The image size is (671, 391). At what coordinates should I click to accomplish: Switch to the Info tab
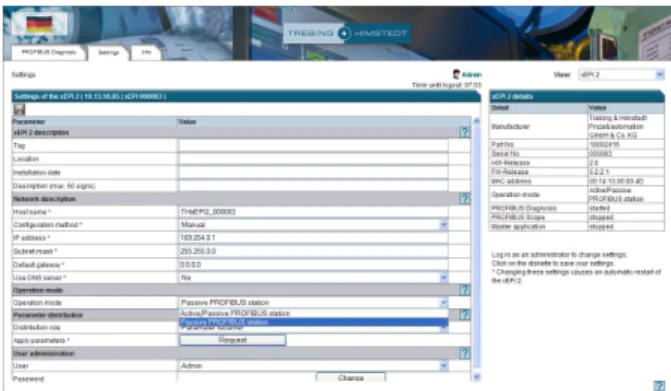click(x=146, y=52)
